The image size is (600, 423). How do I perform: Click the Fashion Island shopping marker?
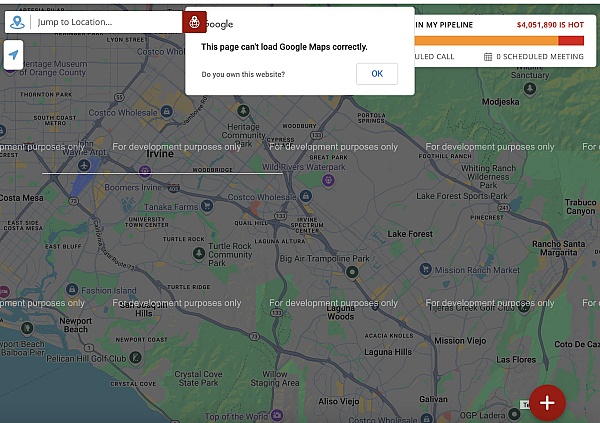pos(72,289)
